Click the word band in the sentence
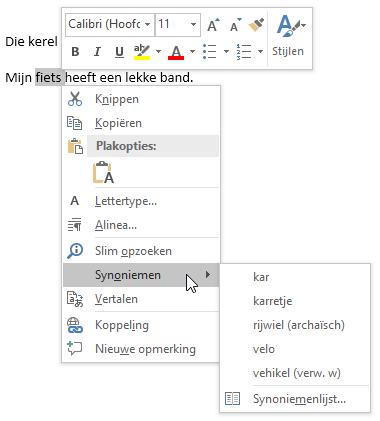The width and height of the screenshot is (380, 421). [x=176, y=77]
